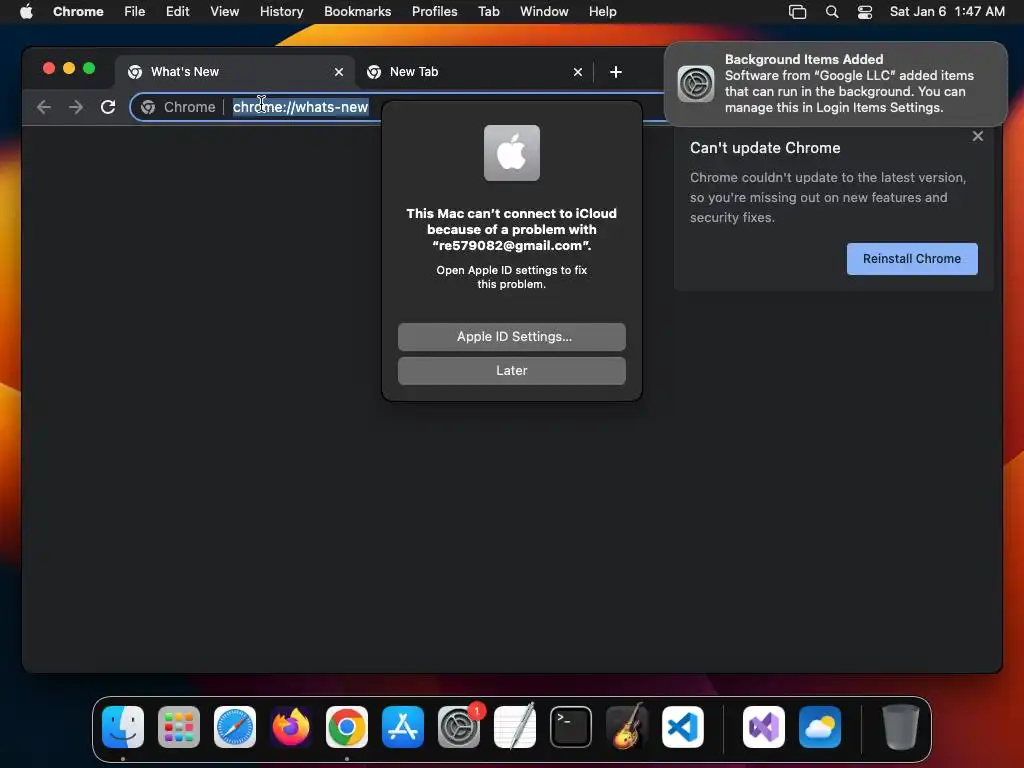Open the Chrome app menu
Image resolution: width=1024 pixels, height=768 pixels.
78,12
